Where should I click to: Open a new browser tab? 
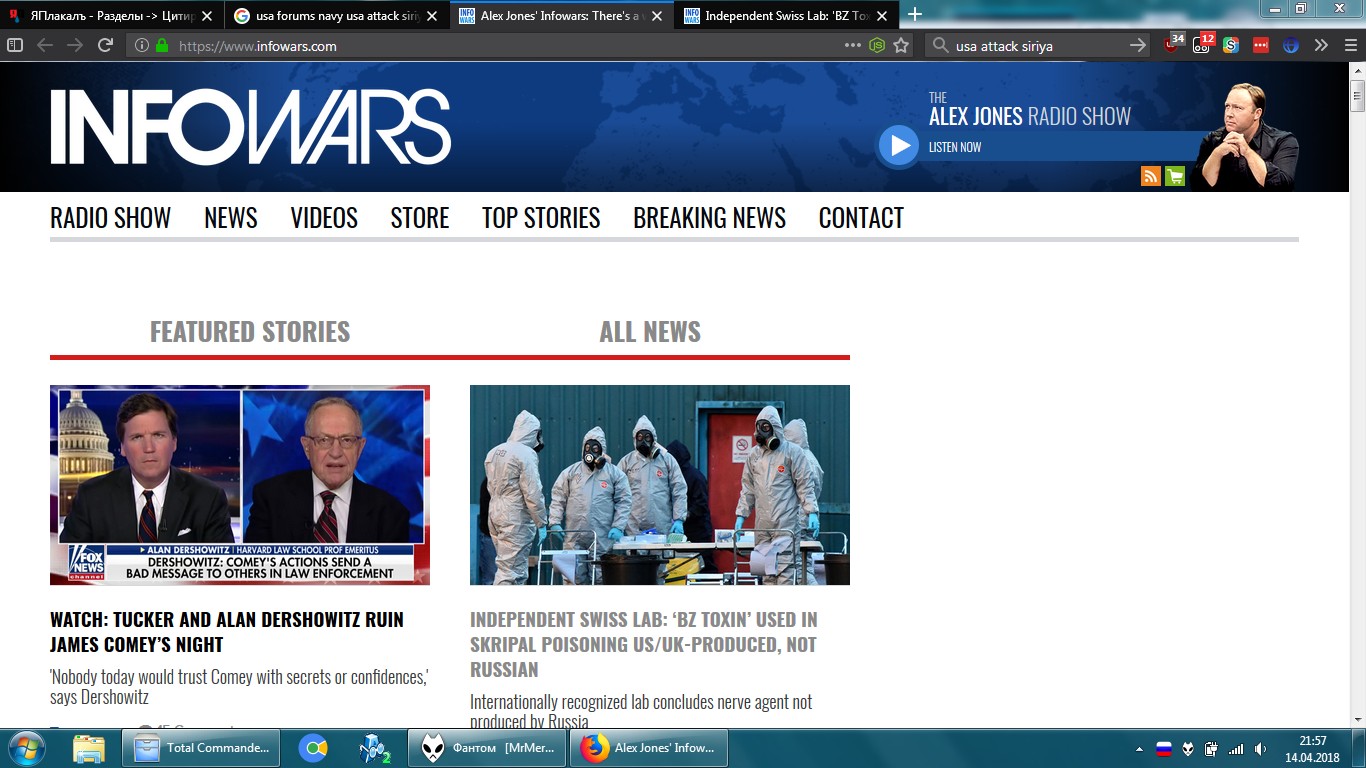click(914, 14)
